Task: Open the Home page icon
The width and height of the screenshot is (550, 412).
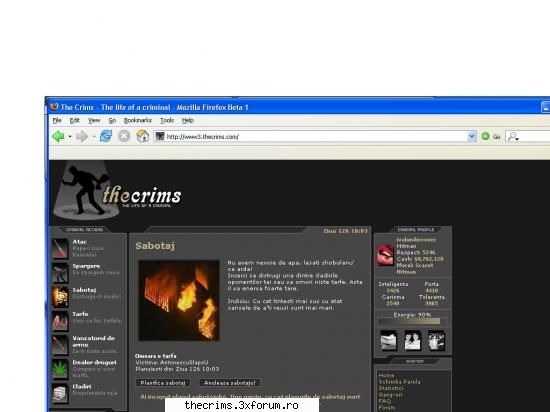Action: [x=142, y=136]
